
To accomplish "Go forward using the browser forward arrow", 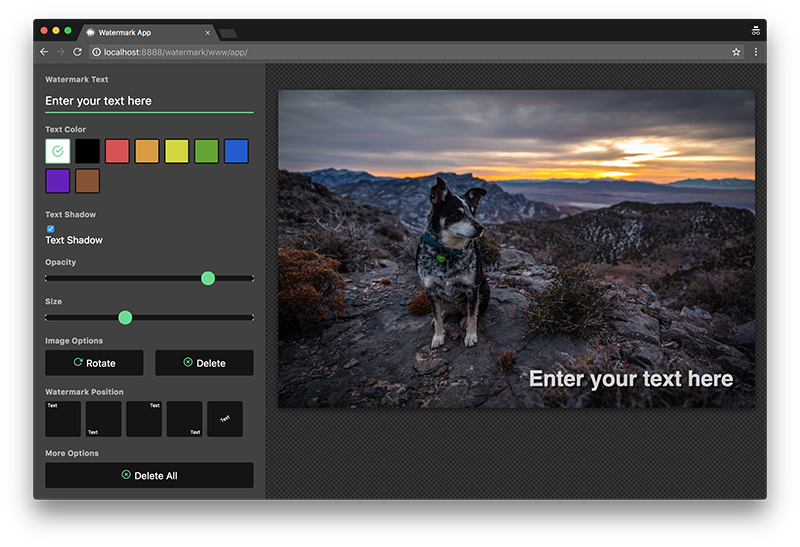I will click(61, 52).
